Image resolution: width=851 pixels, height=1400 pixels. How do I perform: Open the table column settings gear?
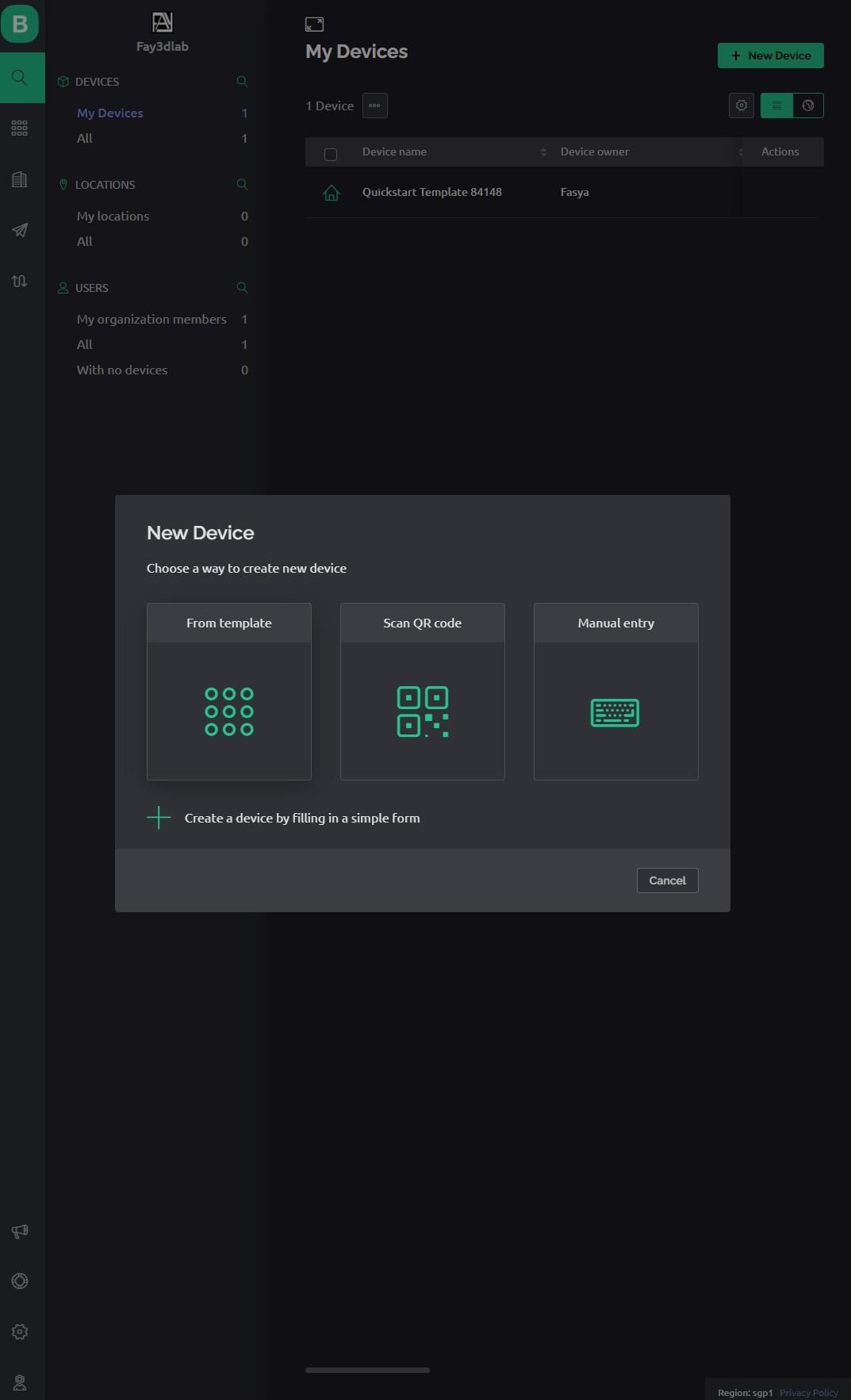click(x=742, y=105)
